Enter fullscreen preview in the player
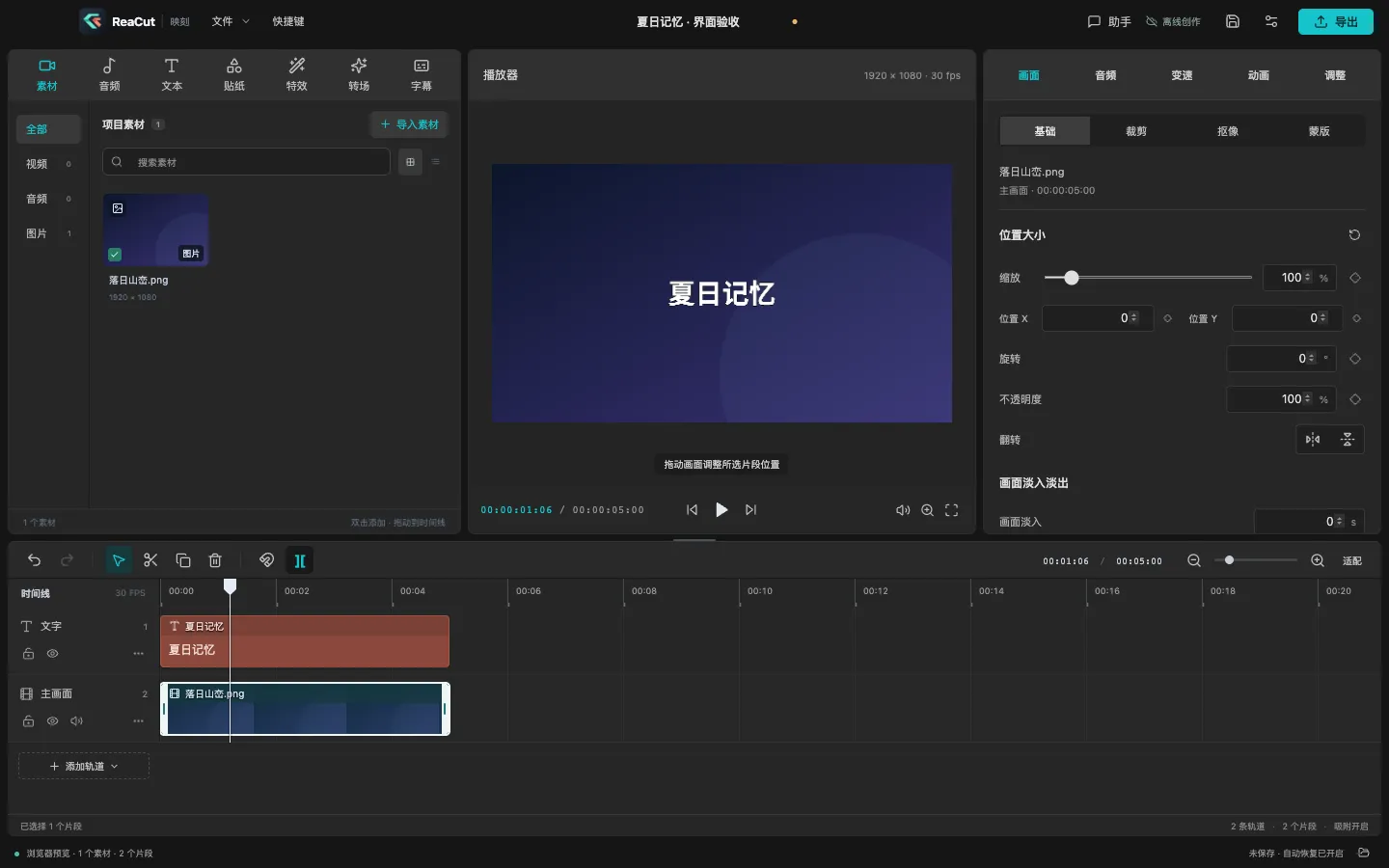This screenshot has height=868, width=1389. [x=952, y=510]
